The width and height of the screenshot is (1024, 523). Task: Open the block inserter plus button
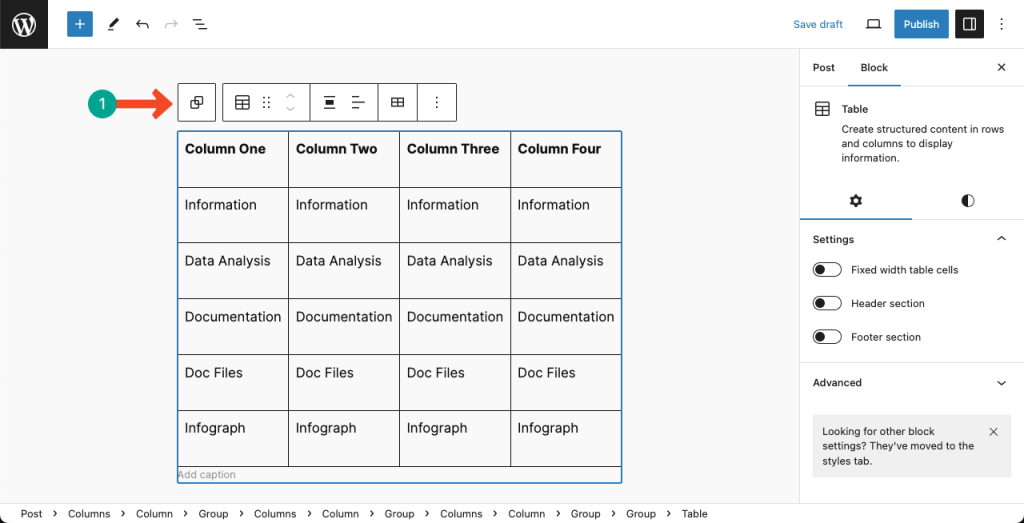[80, 24]
